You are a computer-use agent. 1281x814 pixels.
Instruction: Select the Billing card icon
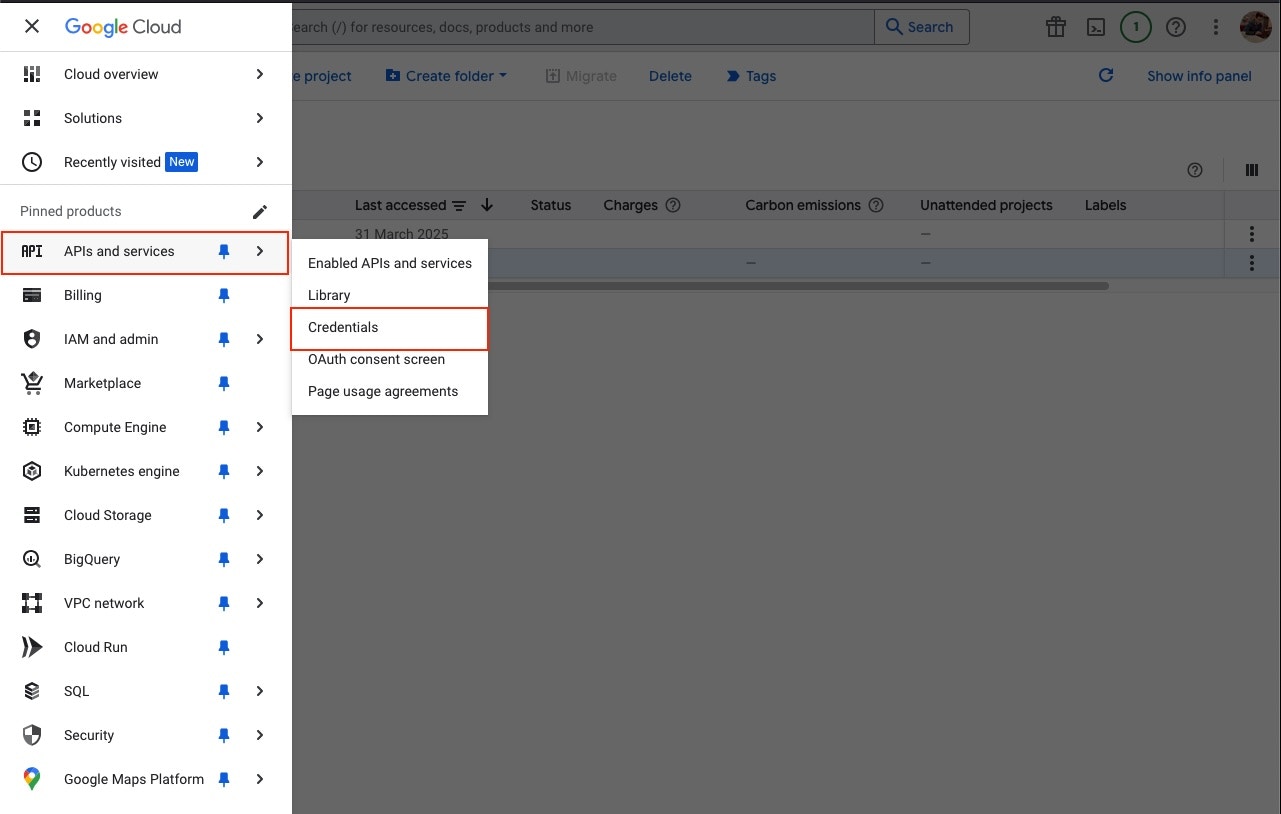click(32, 295)
